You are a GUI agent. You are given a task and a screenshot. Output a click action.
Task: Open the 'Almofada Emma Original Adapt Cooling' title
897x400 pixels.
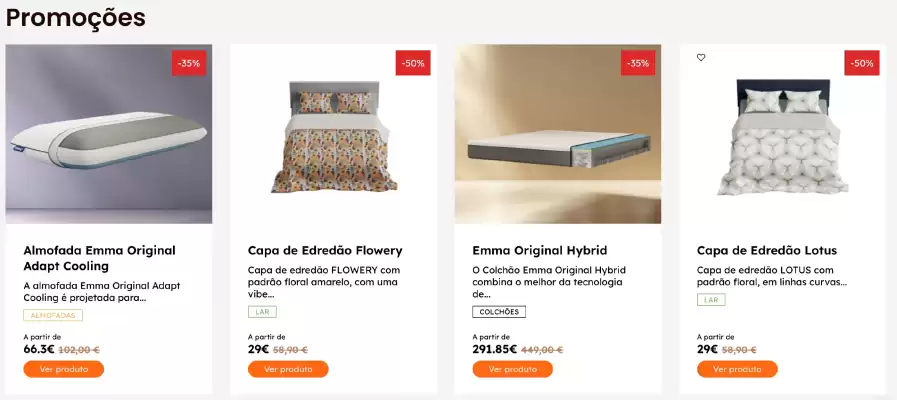99,258
